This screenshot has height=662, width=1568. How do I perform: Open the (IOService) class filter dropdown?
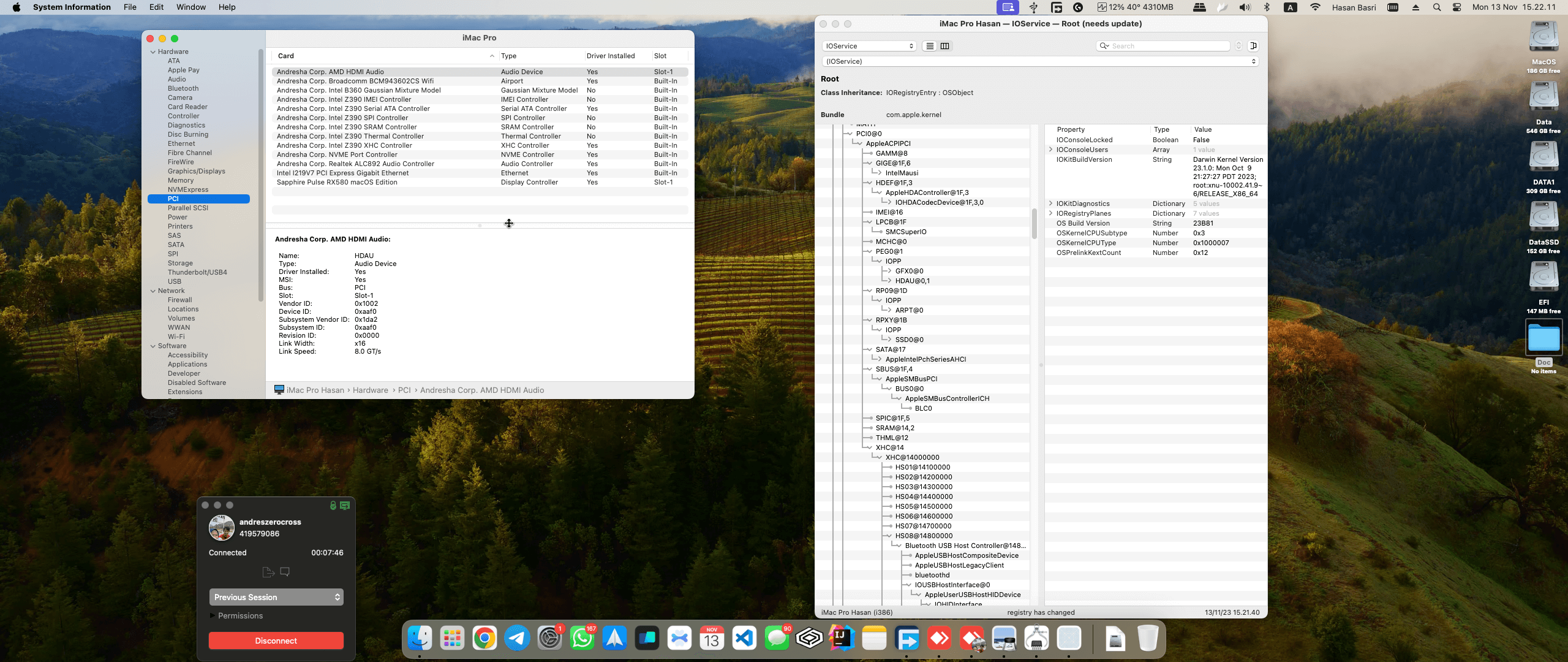tap(1040, 61)
